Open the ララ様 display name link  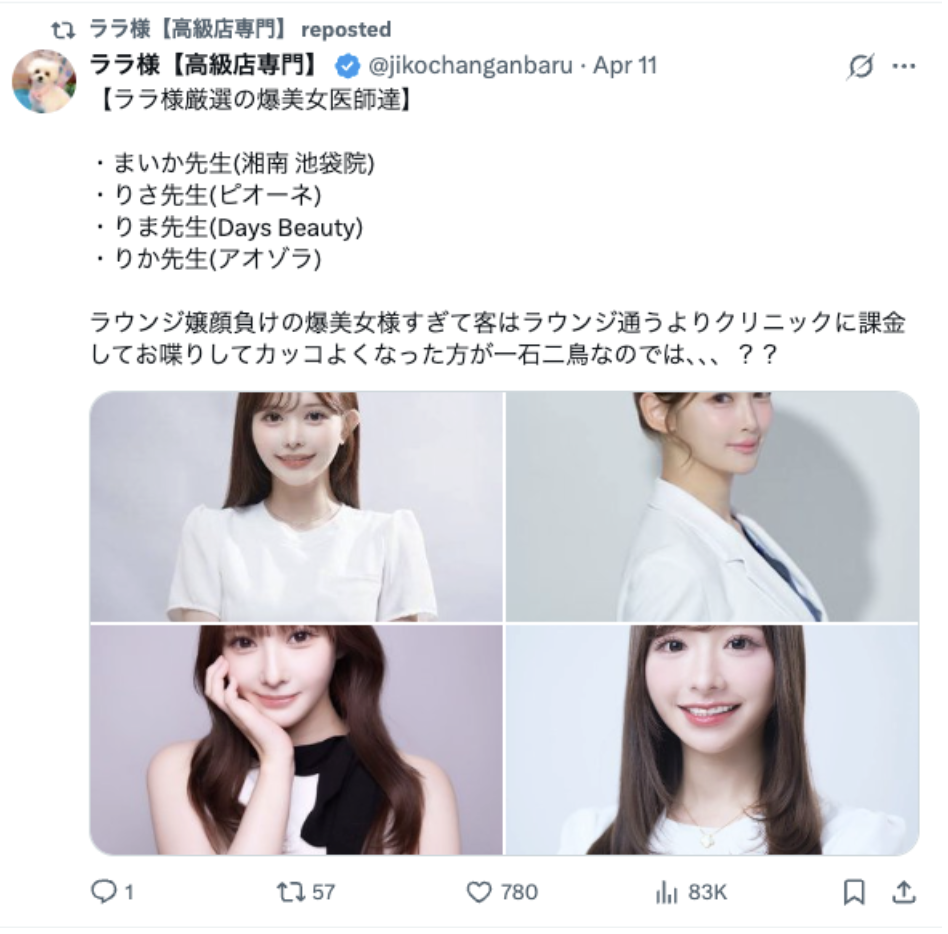pyautogui.click(x=203, y=65)
